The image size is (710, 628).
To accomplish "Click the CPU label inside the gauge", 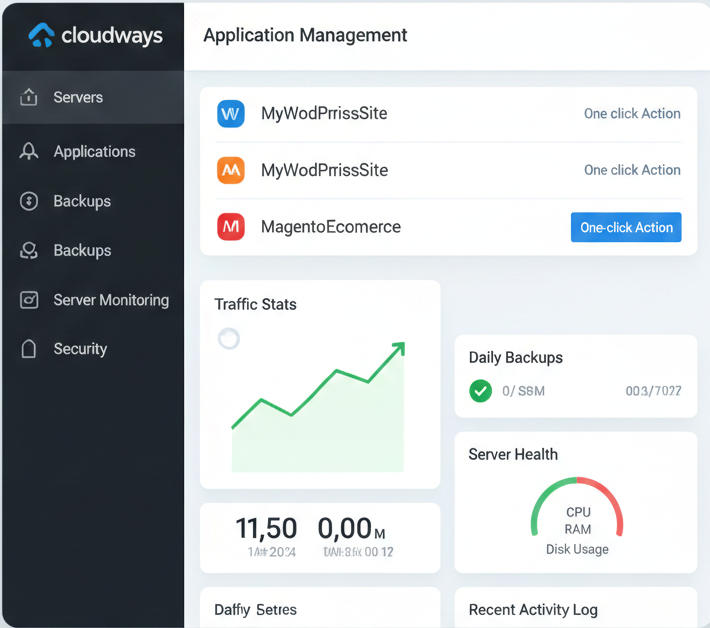I will click(578, 512).
